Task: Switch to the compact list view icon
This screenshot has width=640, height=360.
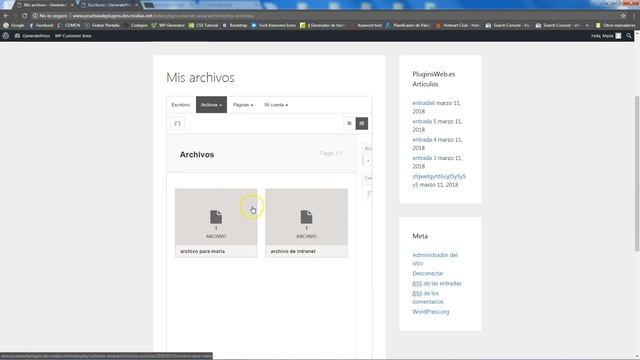Action: pos(349,123)
